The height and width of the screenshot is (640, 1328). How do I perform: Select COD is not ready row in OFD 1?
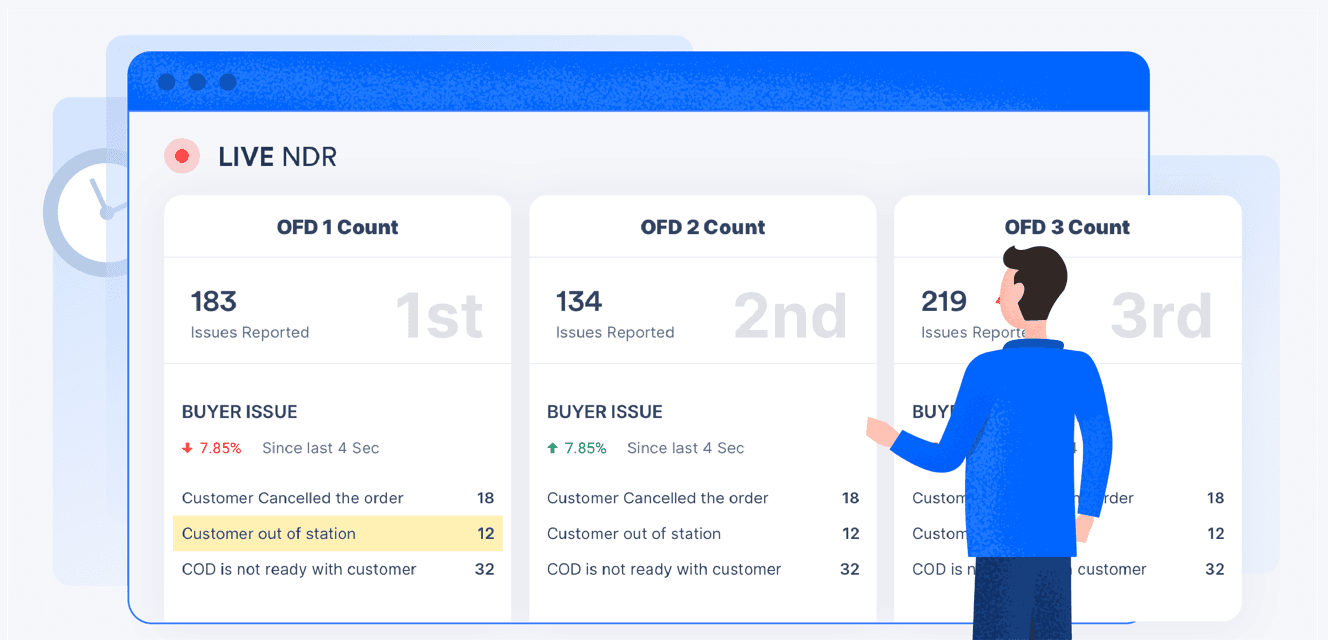click(338, 569)
